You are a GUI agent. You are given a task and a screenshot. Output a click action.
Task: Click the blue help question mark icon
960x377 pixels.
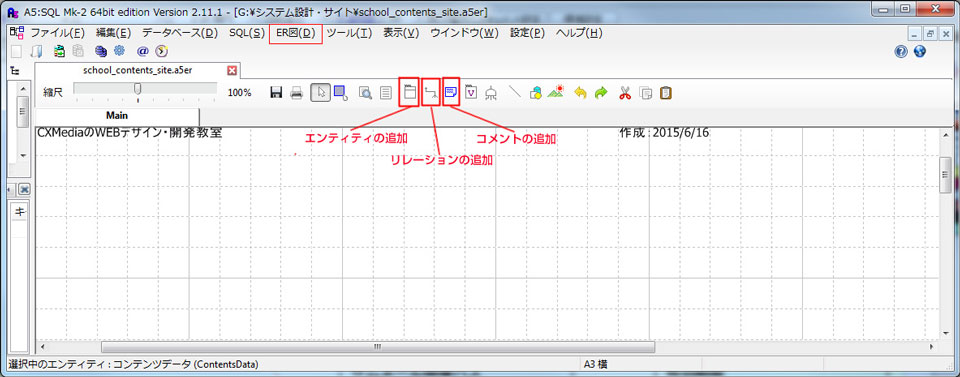click(x=901, y=51)
